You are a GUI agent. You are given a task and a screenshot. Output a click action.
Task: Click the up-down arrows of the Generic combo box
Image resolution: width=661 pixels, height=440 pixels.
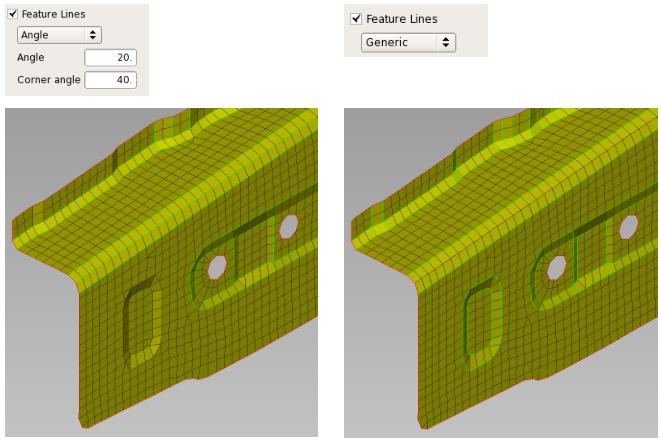[x=446, y=42]
